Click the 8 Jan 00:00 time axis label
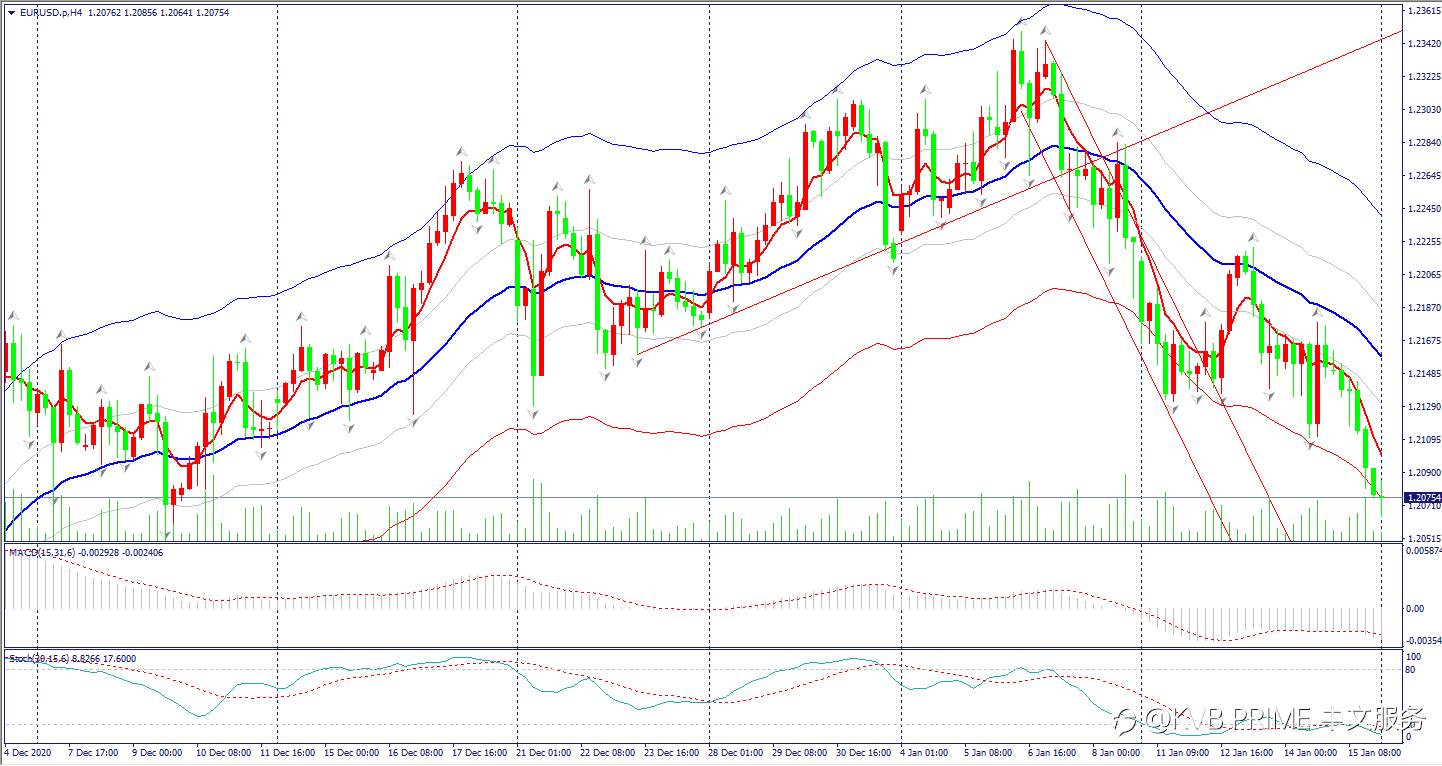The width and height of the screenshot is (1442, 766). pyautogui.click(x=1116, y=753)
